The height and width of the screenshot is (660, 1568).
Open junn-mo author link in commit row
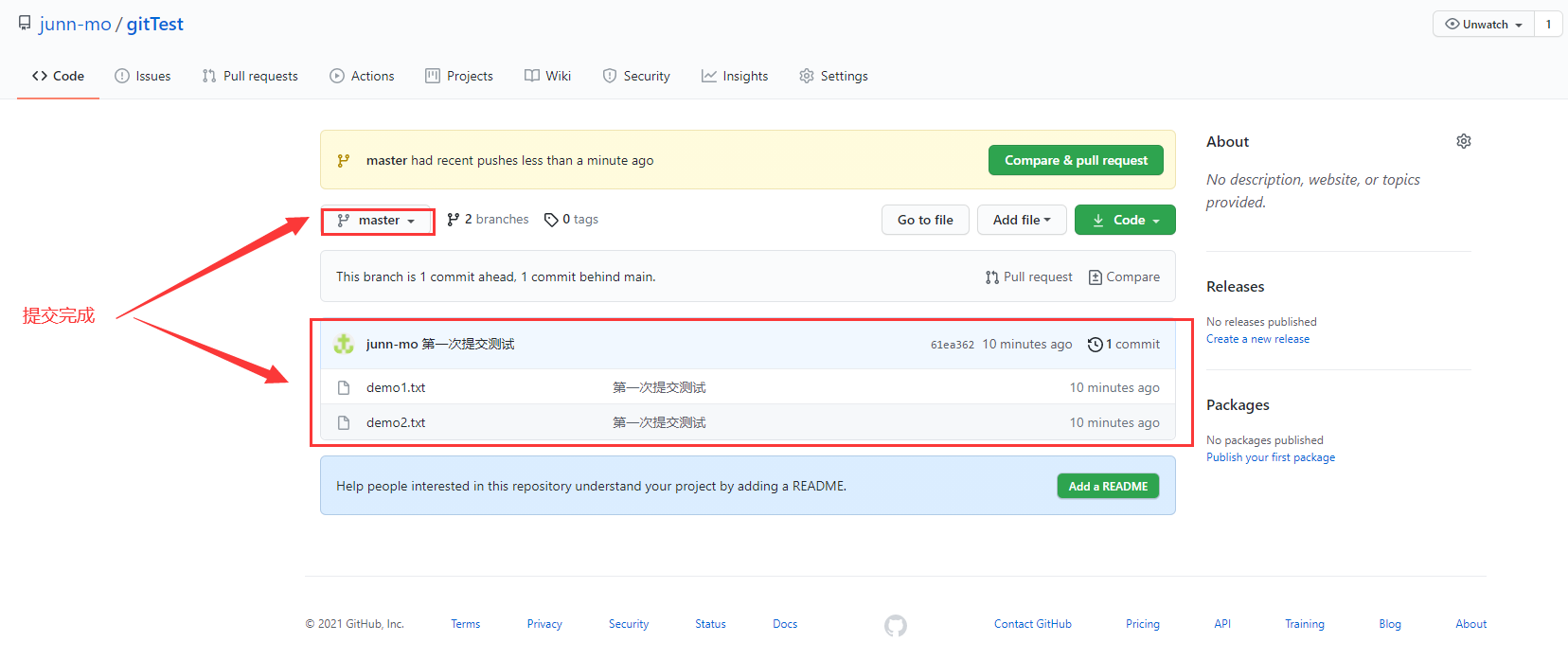coord(392,344)
